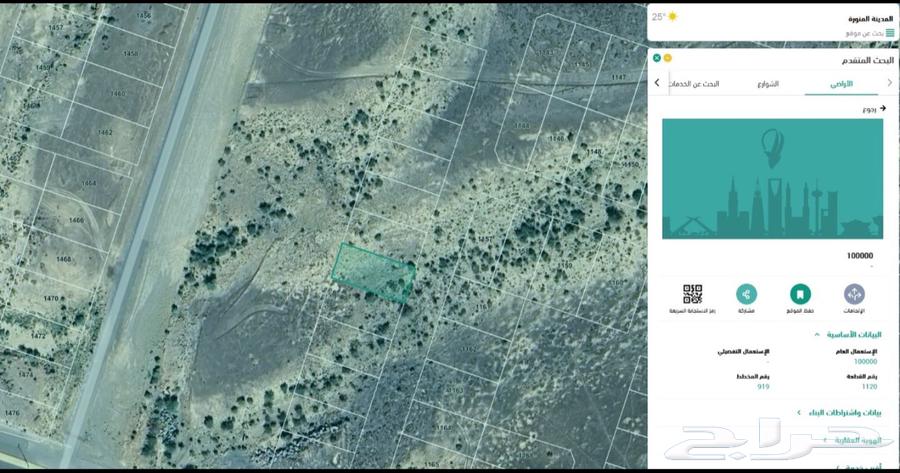
Task: Click the Share (مشاركة) icon
Action: 746,294
